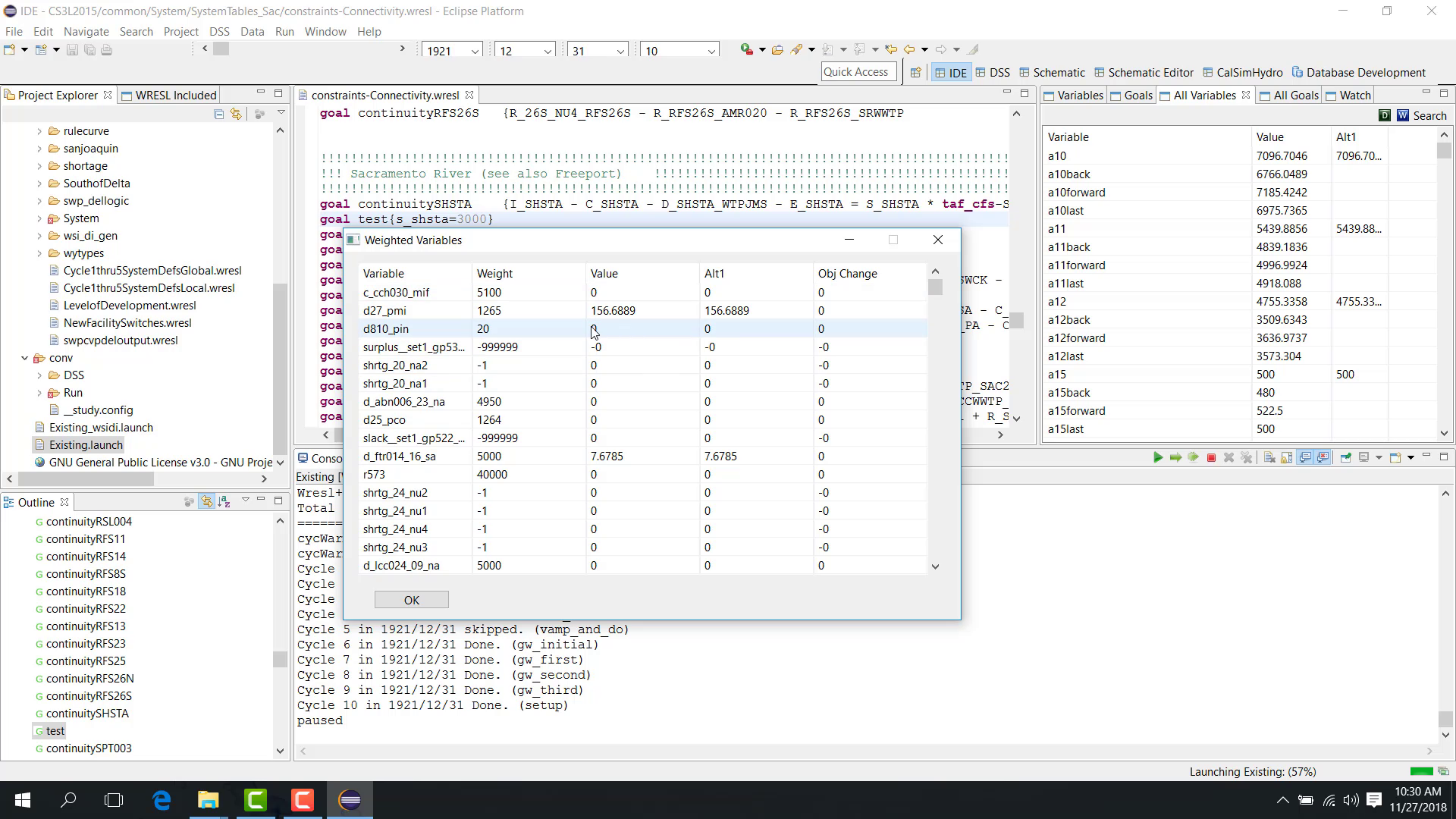This screenshot has width=1456, height=819.
Task: Open Windows Start menu
Action: tap(23, 800)
